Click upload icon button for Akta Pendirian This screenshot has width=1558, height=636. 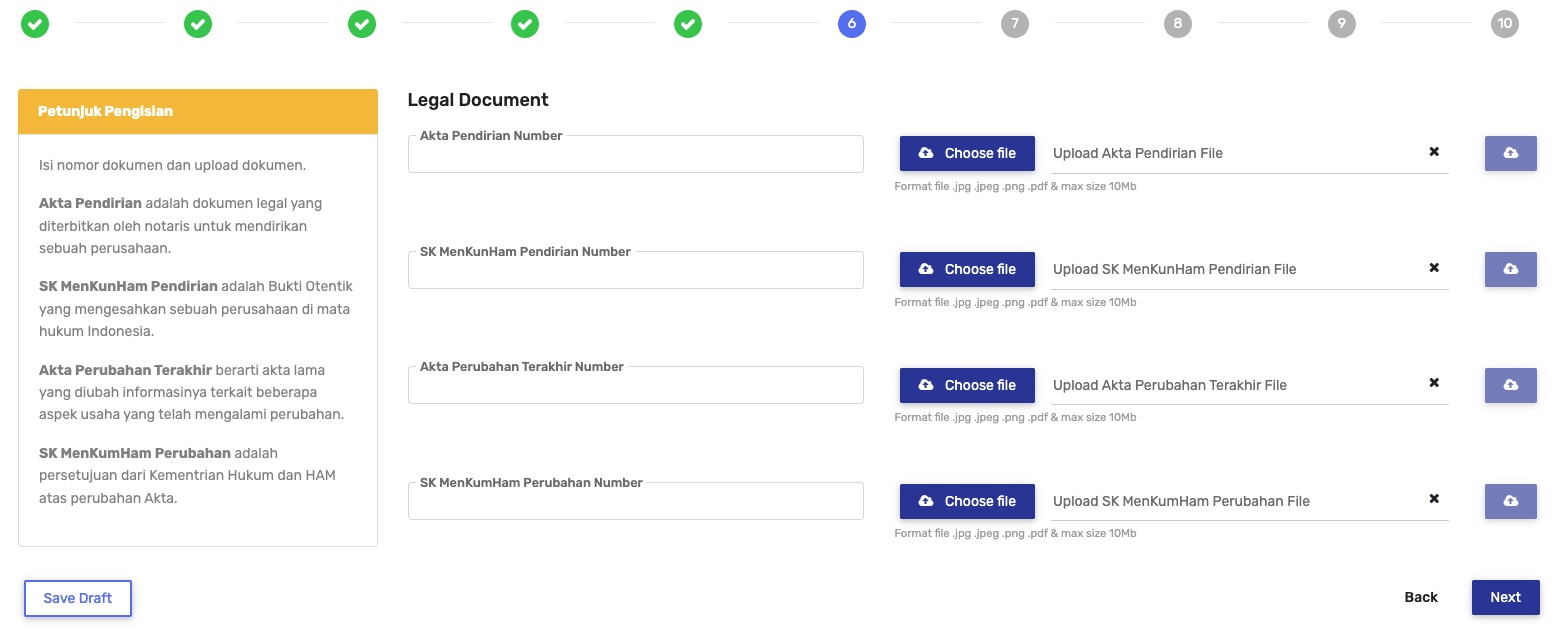(x=1510, y=153)
